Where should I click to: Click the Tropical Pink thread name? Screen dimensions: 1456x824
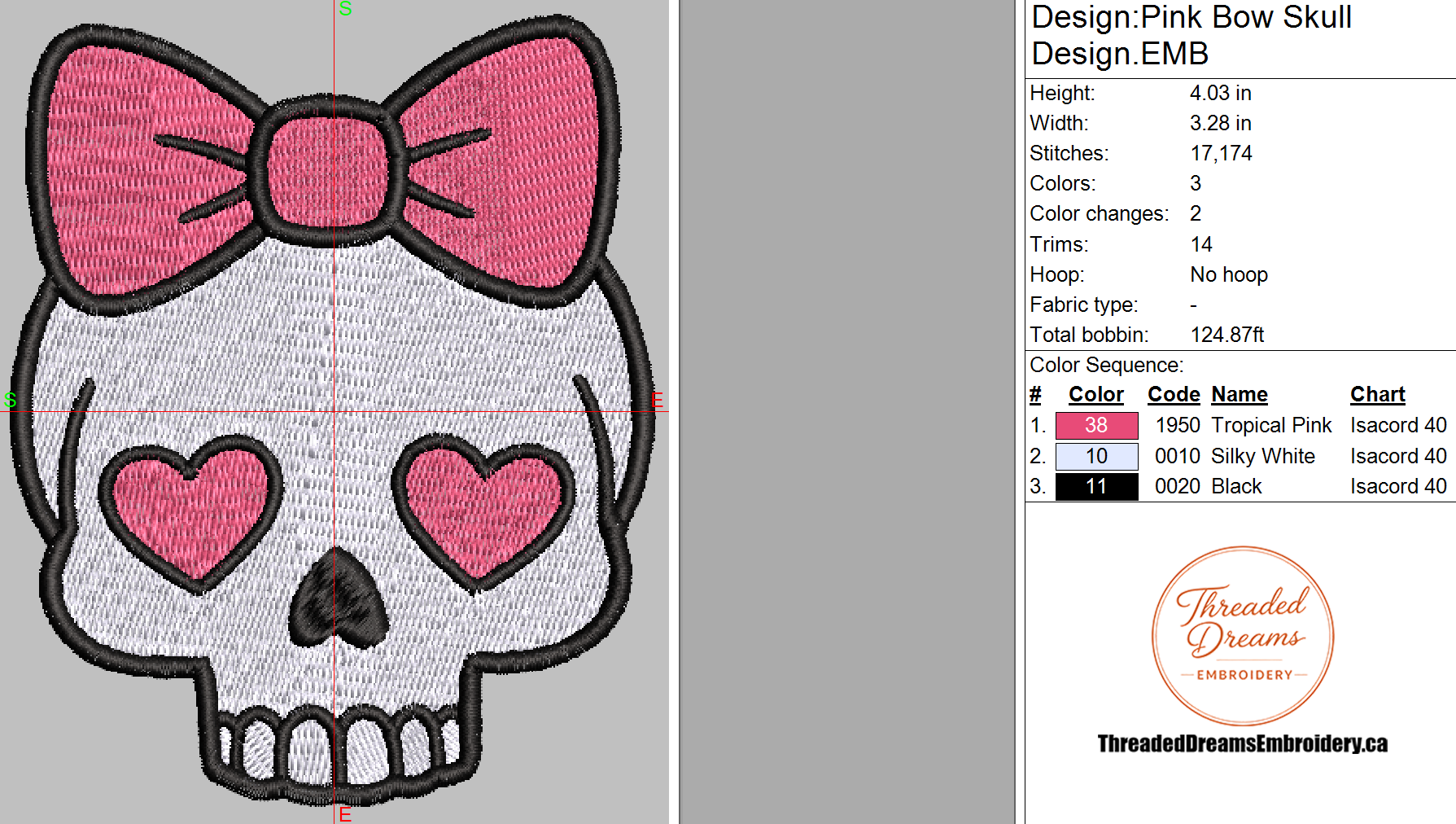pos(1271,426)
